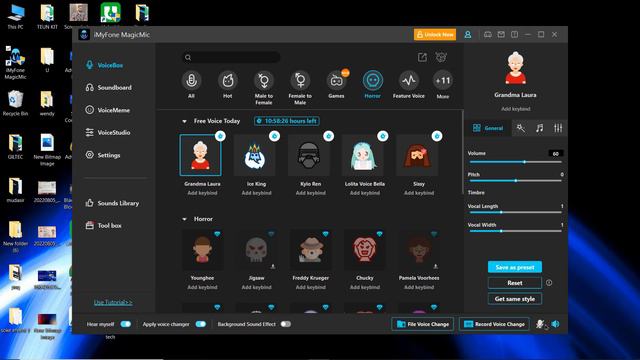This screenshot has width=640, height=360.
Task: Open Settings in the sidebar
Action: [103, 155]
